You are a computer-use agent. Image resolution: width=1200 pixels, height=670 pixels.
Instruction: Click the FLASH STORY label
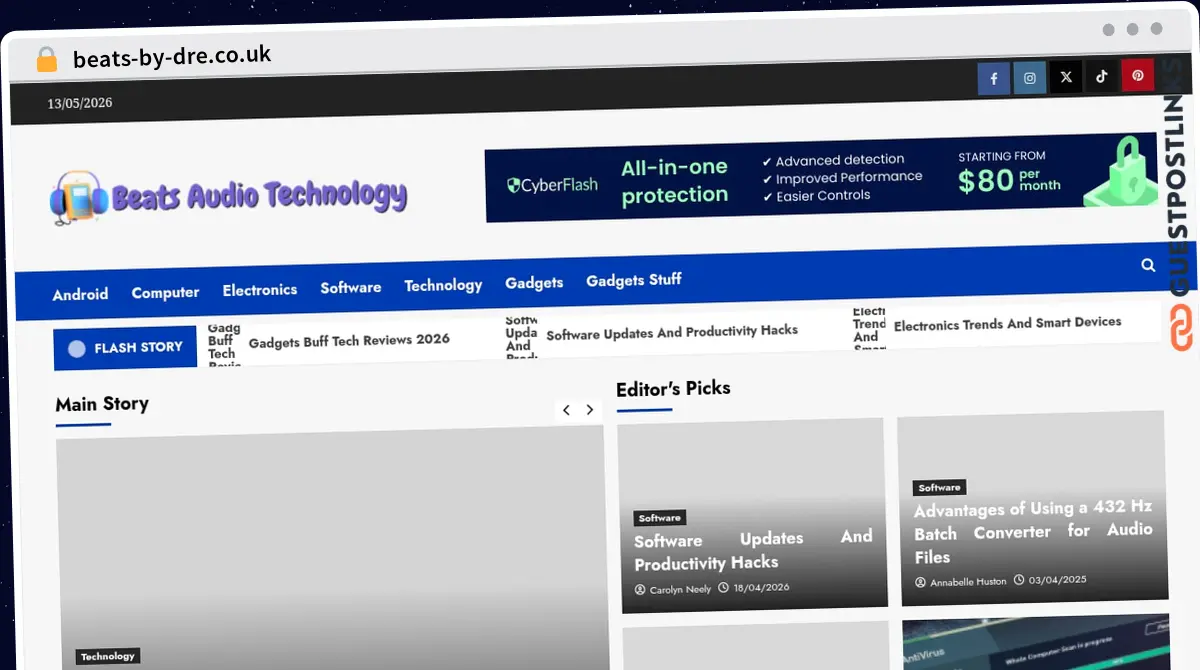click(x=125, y=348)
